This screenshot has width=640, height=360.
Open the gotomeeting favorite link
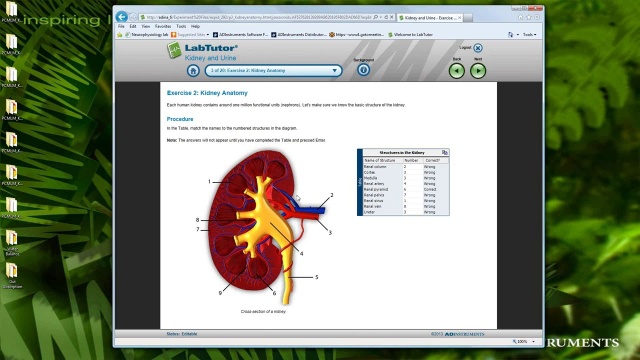(x=356, y=35)
